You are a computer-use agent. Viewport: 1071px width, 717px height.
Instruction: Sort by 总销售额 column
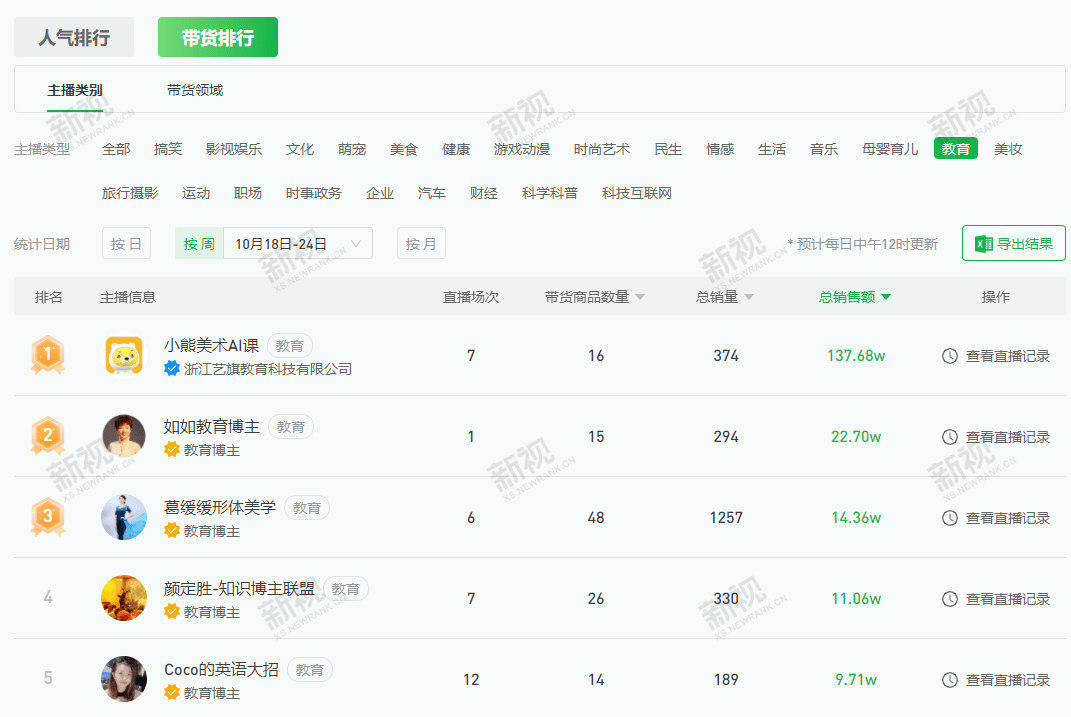pyautogui.click(x=854, y=297)
